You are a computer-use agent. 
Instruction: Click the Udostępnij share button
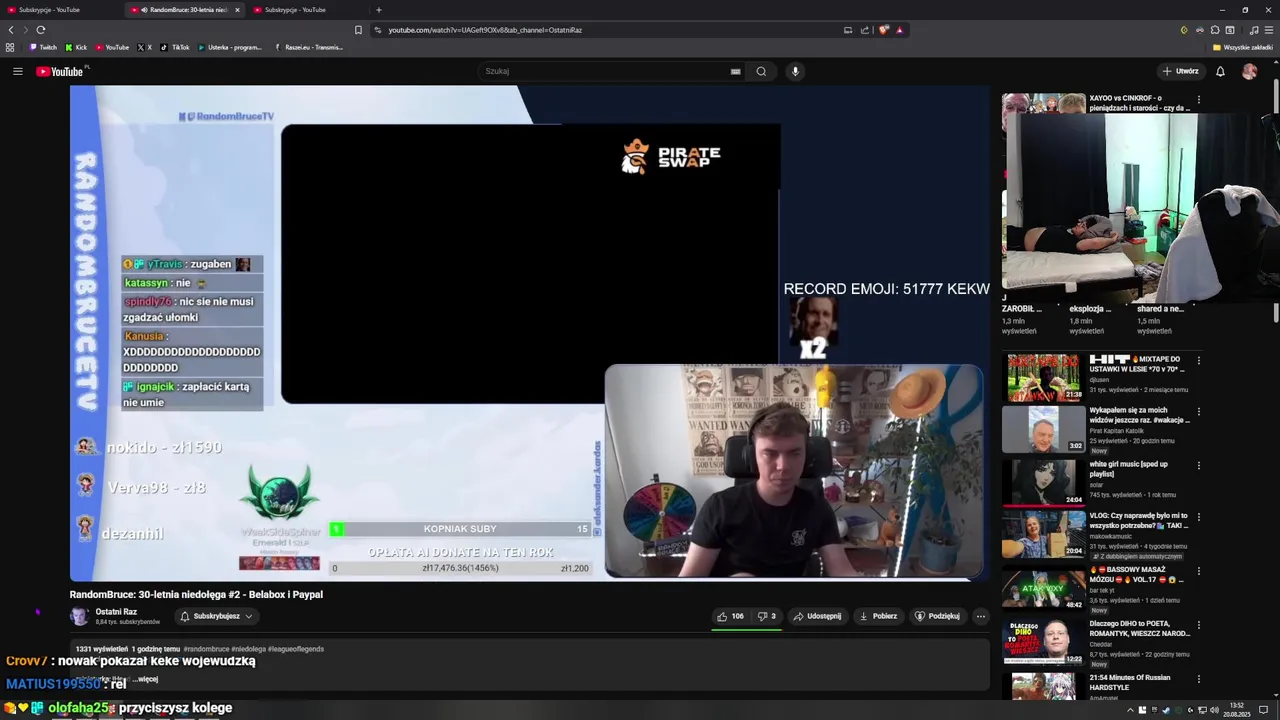[817, 616]
